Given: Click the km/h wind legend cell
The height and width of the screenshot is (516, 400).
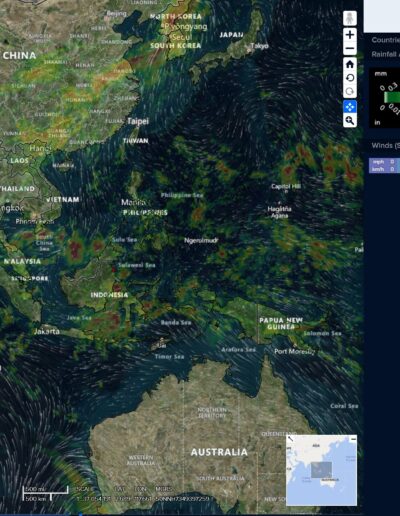Looking at the screenshot, I should point(378,169).
